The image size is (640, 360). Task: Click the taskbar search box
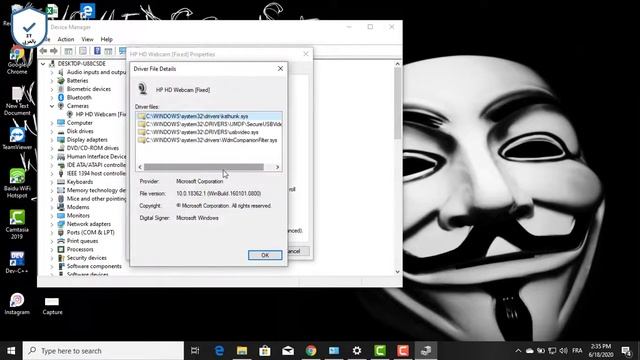point(103,351)
